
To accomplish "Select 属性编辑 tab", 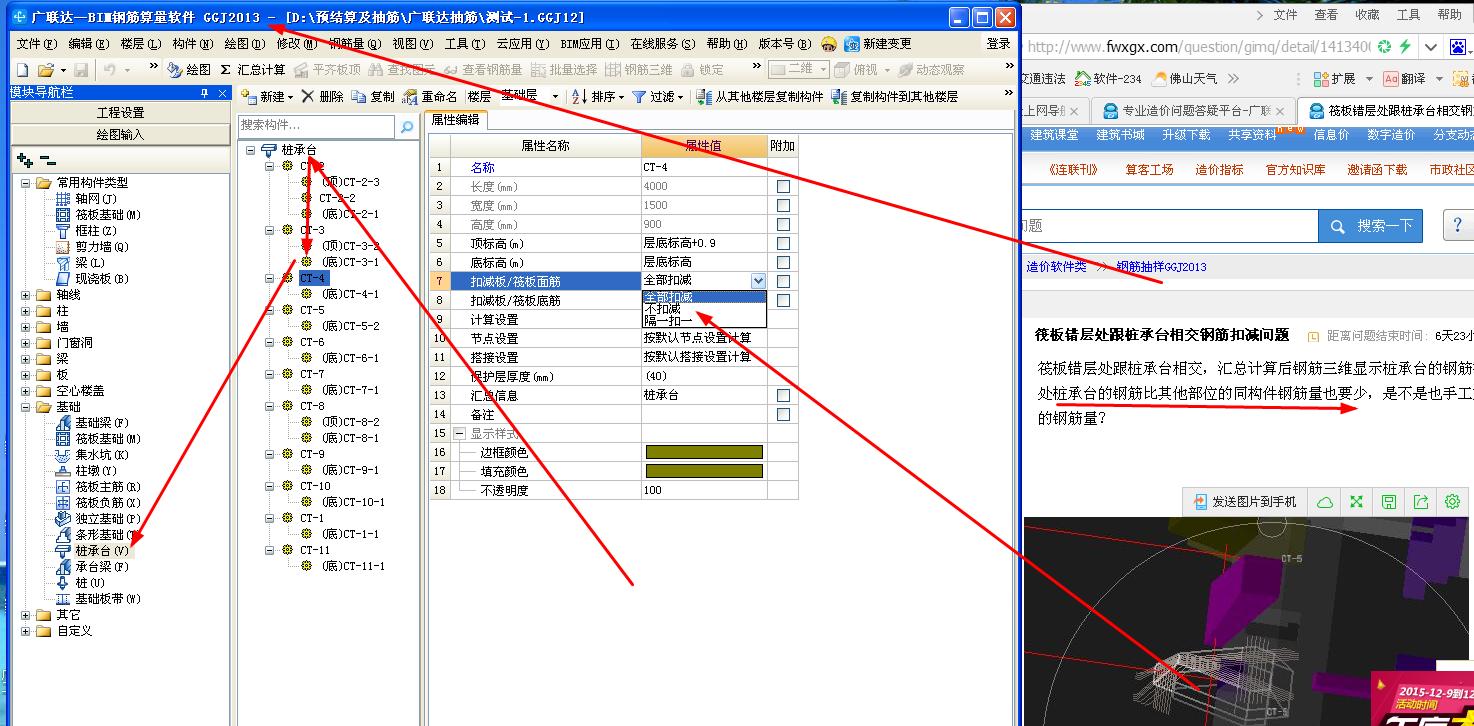I will (455, 120).
